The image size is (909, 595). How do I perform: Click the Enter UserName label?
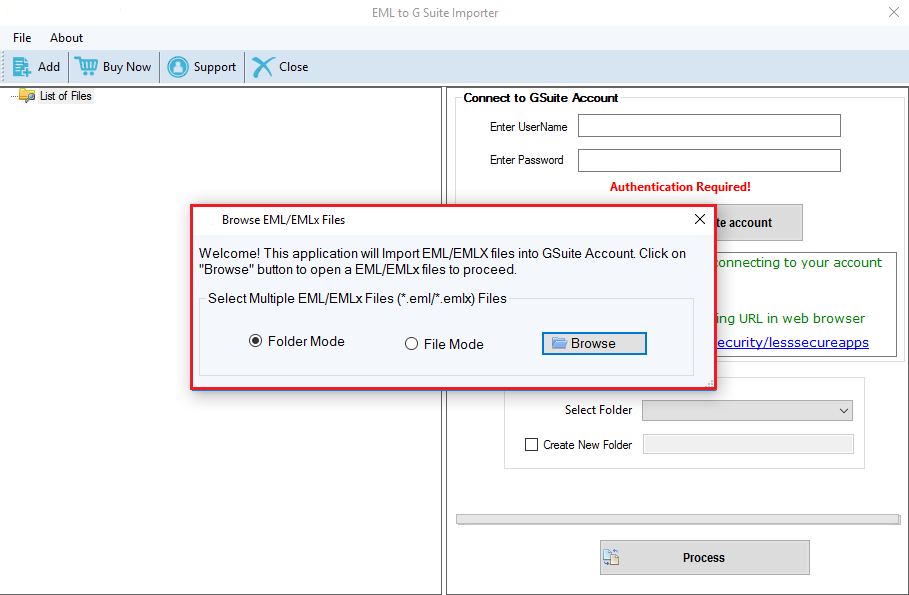528,127
